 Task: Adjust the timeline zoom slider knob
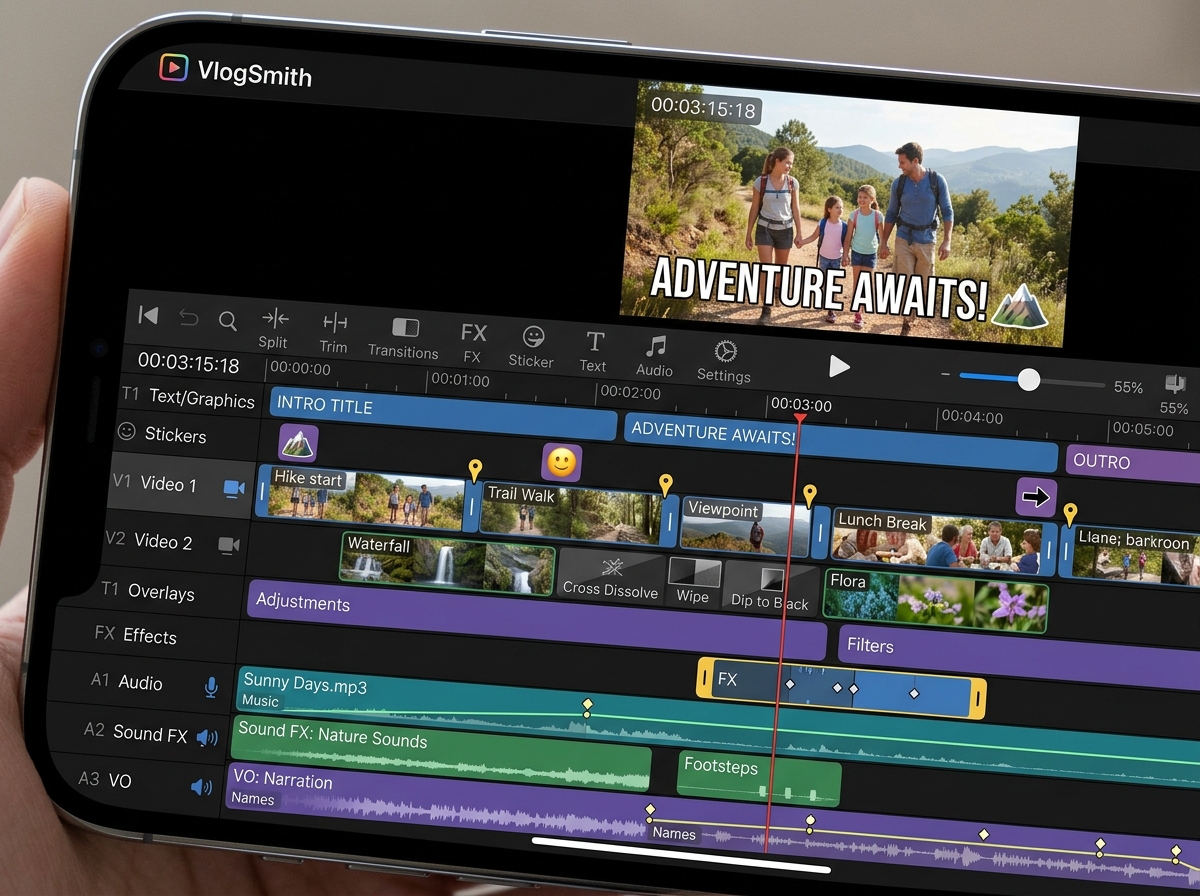point(1028,380)
